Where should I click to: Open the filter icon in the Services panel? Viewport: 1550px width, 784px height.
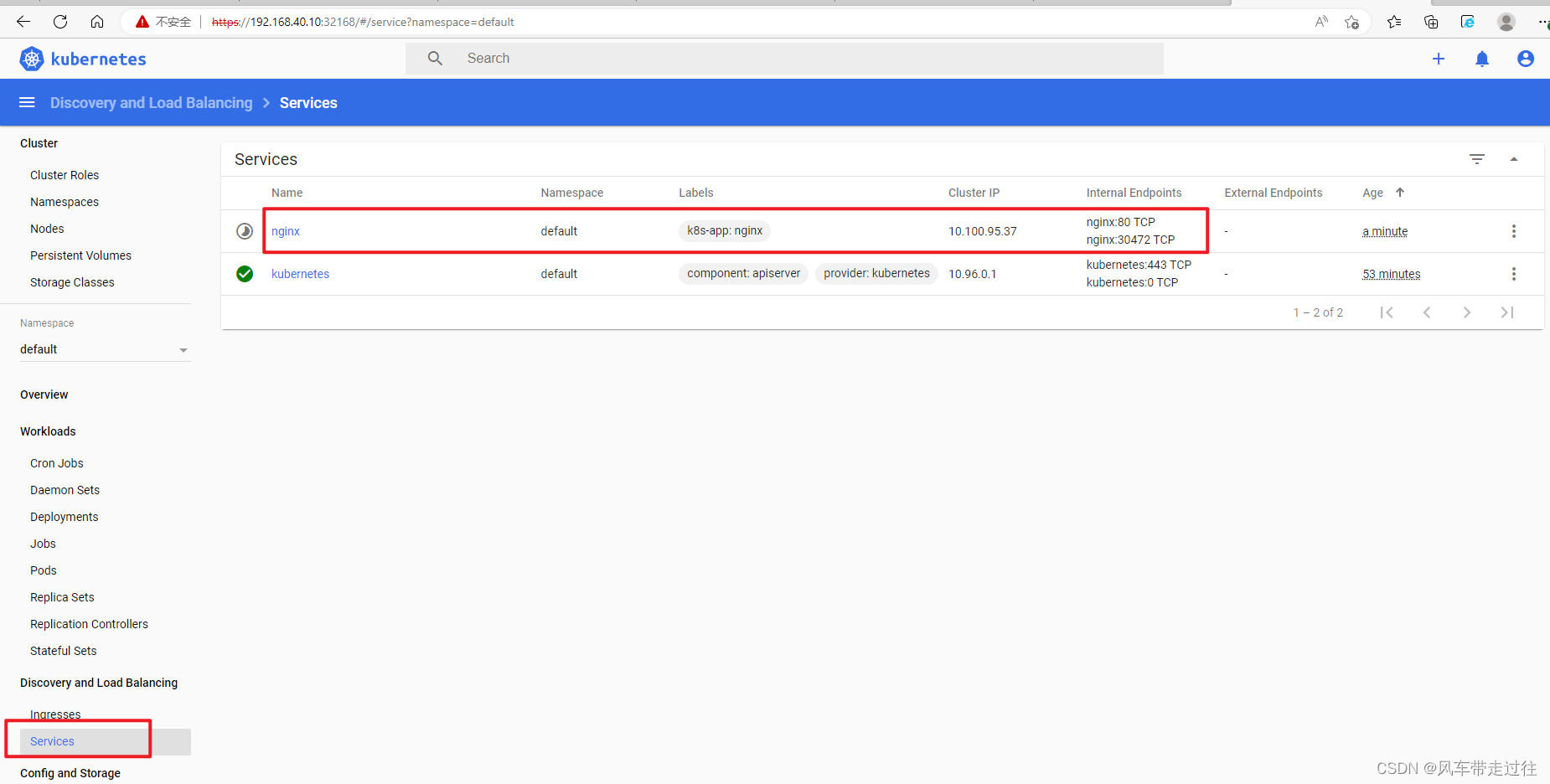1476,159
